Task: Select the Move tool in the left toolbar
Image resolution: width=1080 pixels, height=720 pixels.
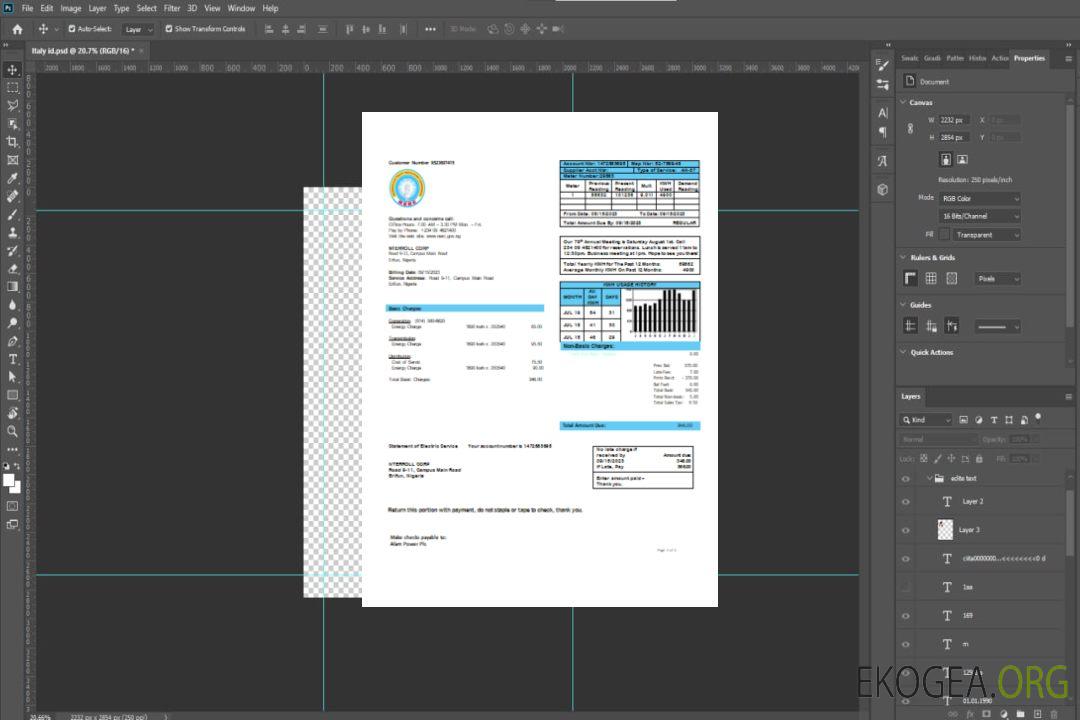Action: pyautogui.click(x=13, y=70)
